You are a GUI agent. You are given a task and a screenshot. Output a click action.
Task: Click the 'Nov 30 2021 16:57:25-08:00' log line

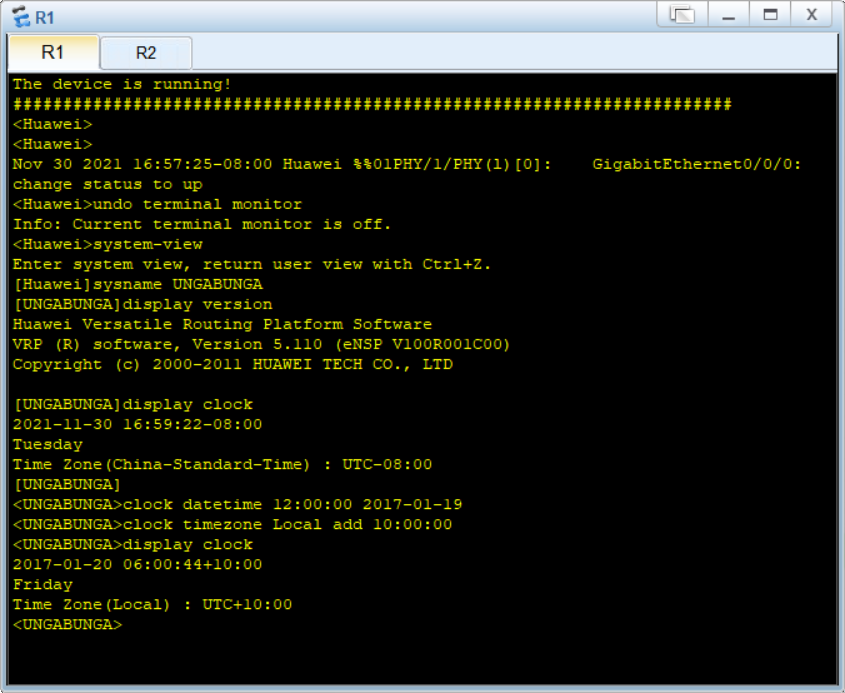[x=407, y=164]
